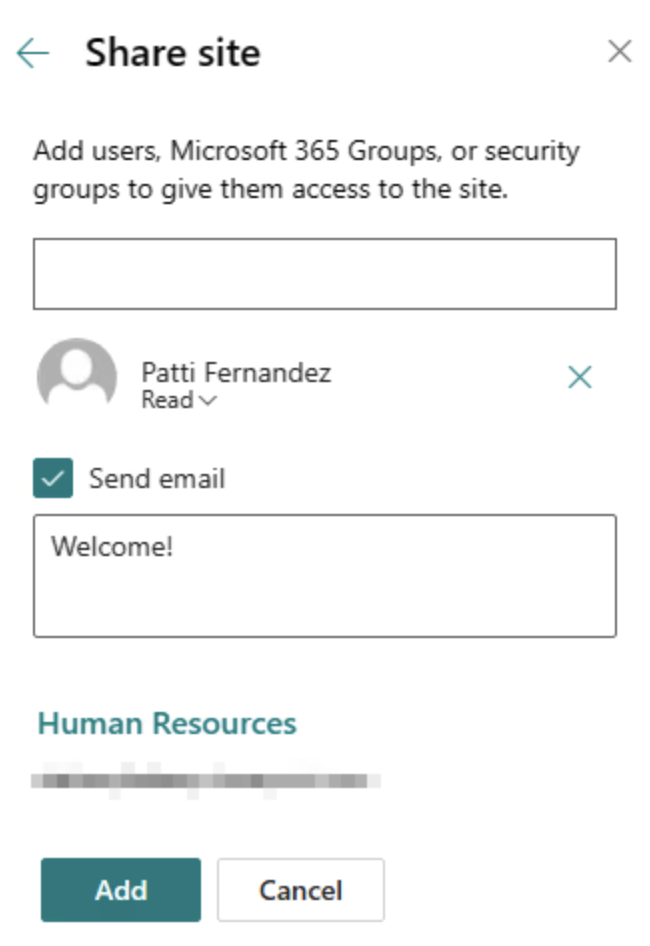Screen dimensions: 650x946
Task: Select the Patti Fernandez name text
Action: coord(236,373)
